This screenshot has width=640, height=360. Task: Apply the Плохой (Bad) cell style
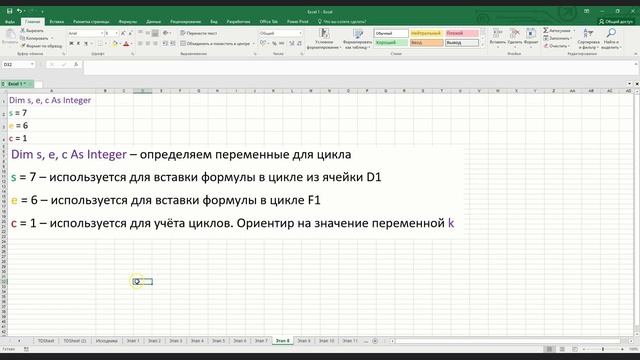point(462,33)
